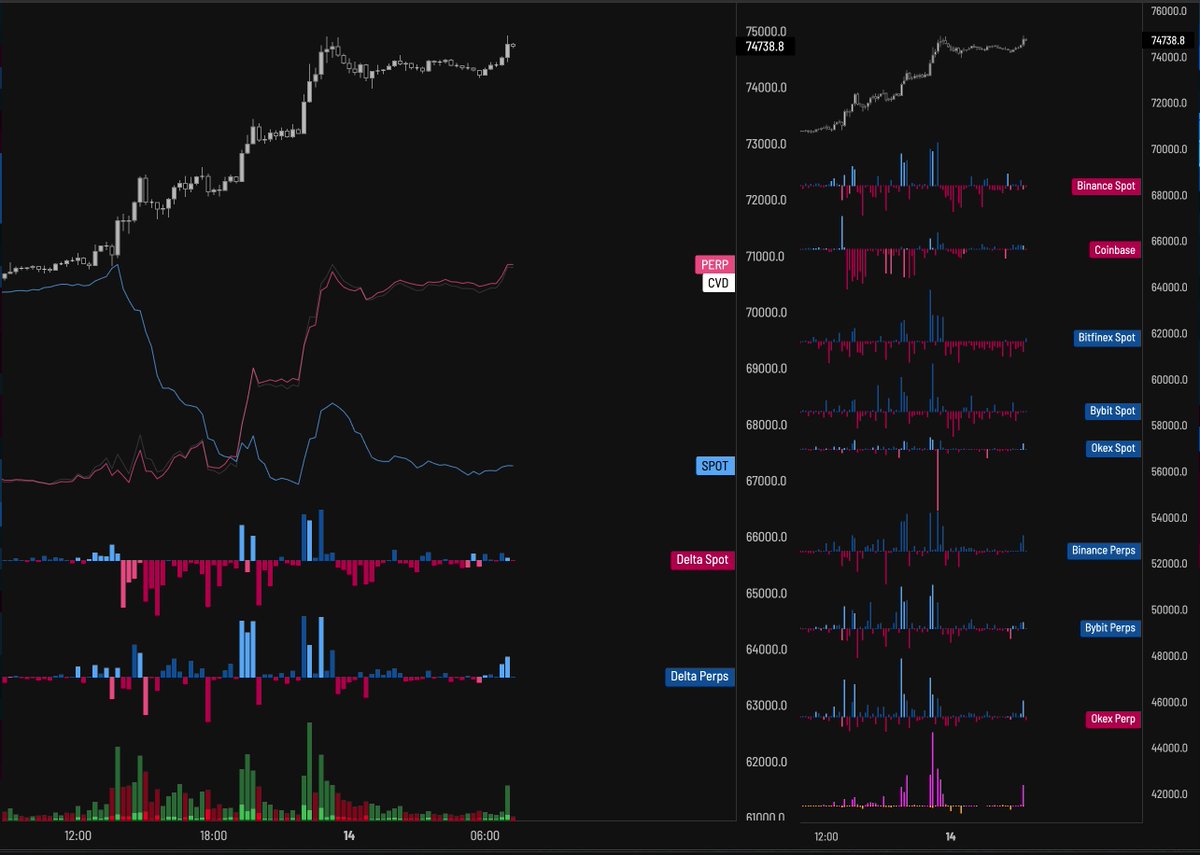Click the 52000.0 axis value
Viewport: 1200px width, 855px height.
click(x=1171, y=564)
